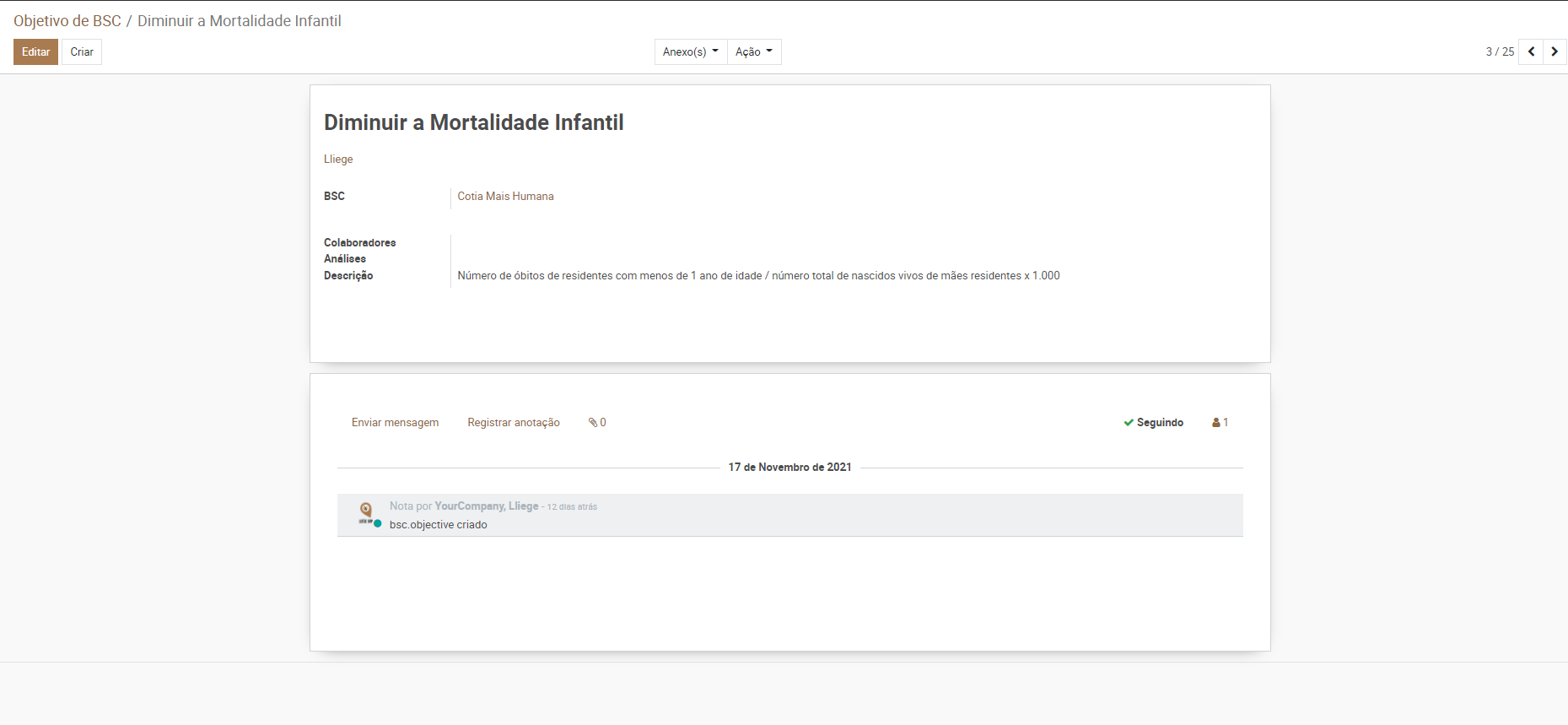Navigate to Objetivo de BSC breadcrumb
Viewport: 1568px width, 725px height.
[67, 21]
